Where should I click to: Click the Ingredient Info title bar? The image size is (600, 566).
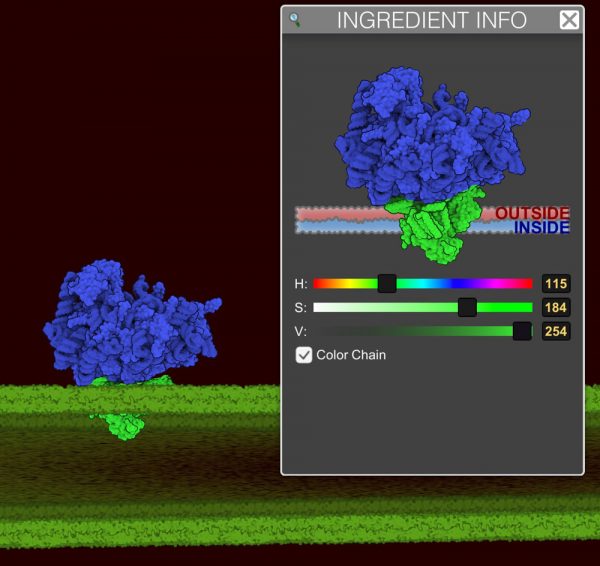point(431,20)
